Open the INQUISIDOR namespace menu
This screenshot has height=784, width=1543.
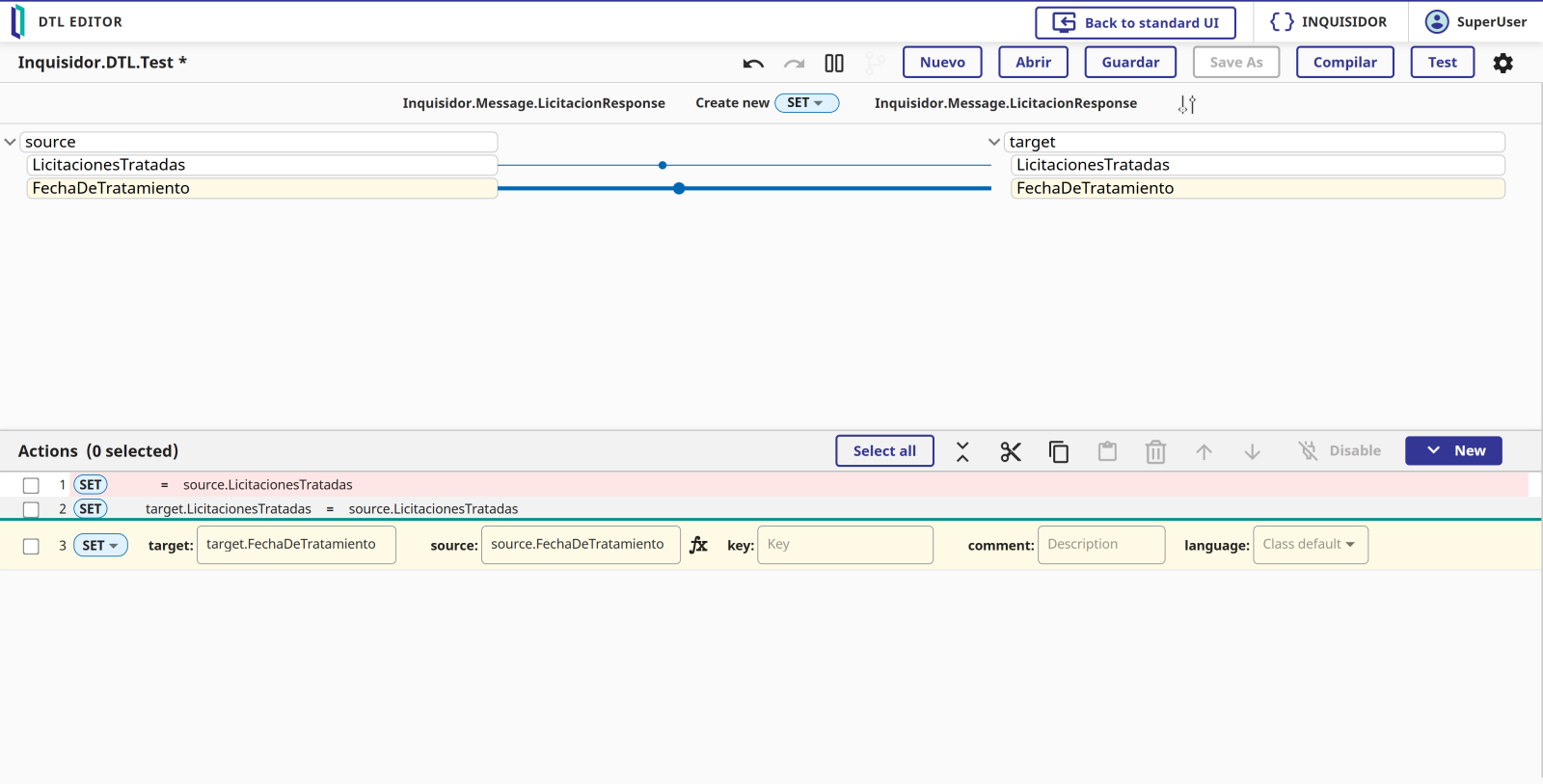[1329, 22]
